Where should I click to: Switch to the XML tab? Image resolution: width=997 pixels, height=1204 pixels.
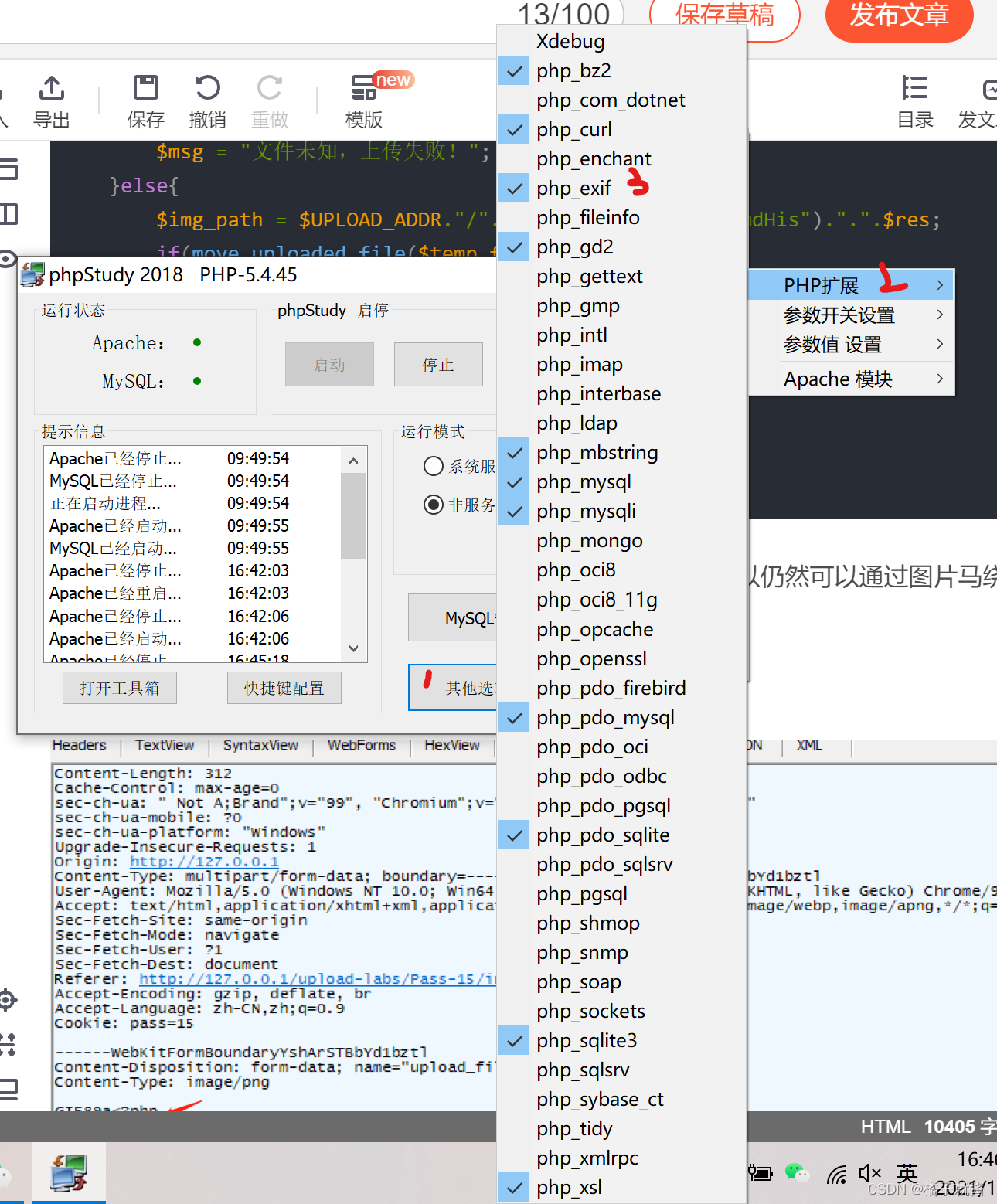tap(809, 746)
